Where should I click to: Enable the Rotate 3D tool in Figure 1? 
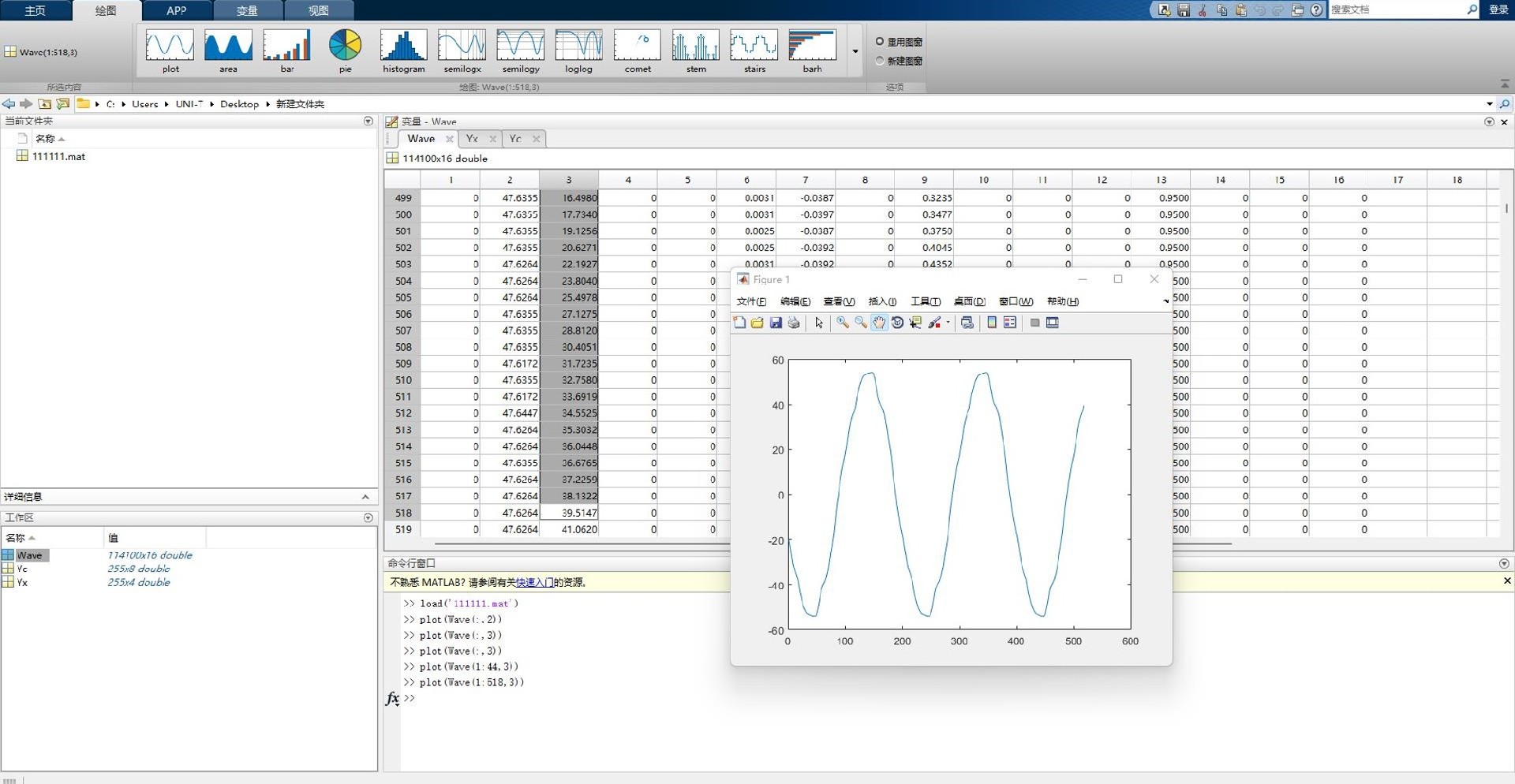897,323
